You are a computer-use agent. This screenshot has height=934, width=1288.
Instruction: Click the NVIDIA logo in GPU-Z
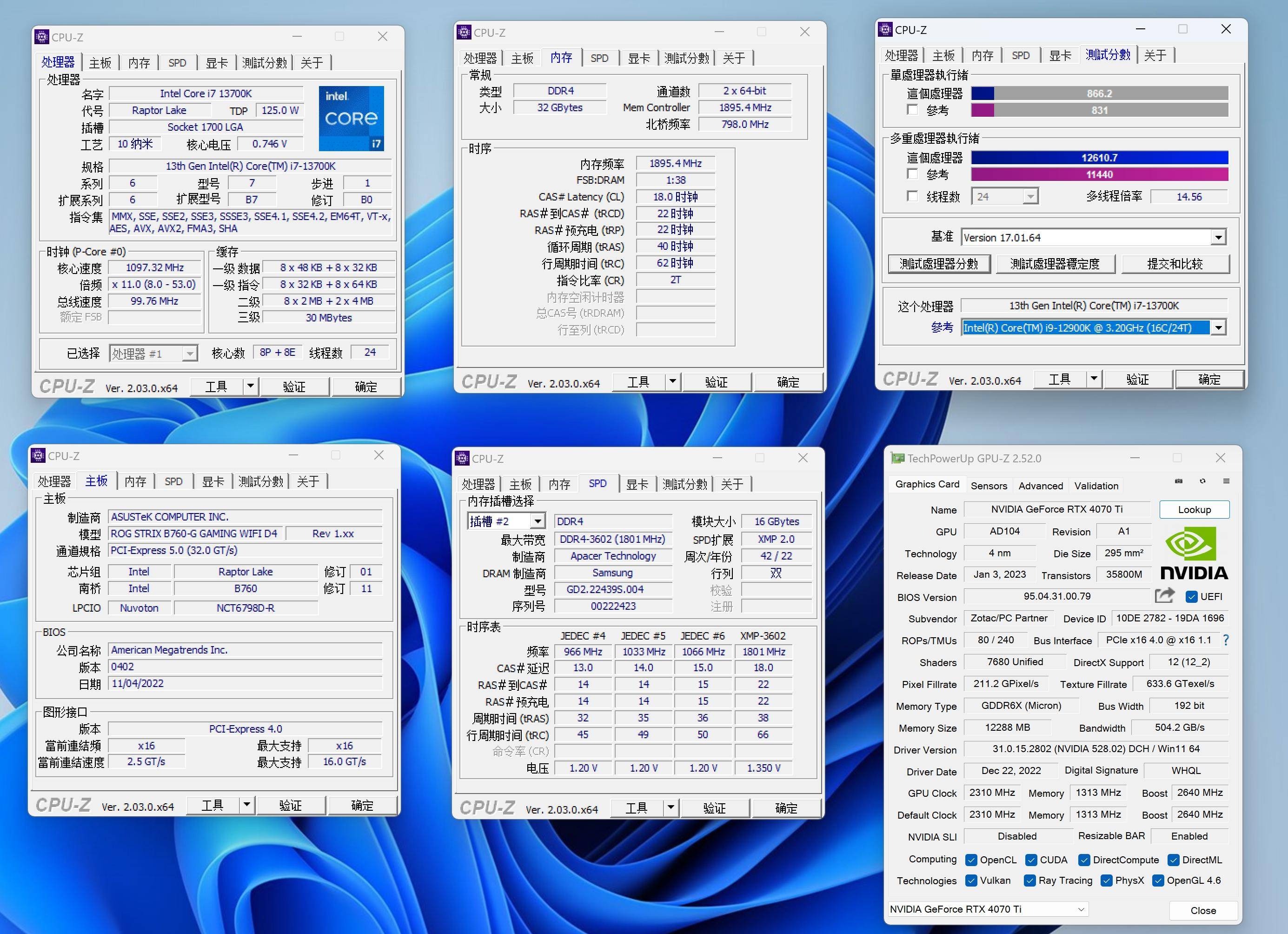pos(1194,553)
